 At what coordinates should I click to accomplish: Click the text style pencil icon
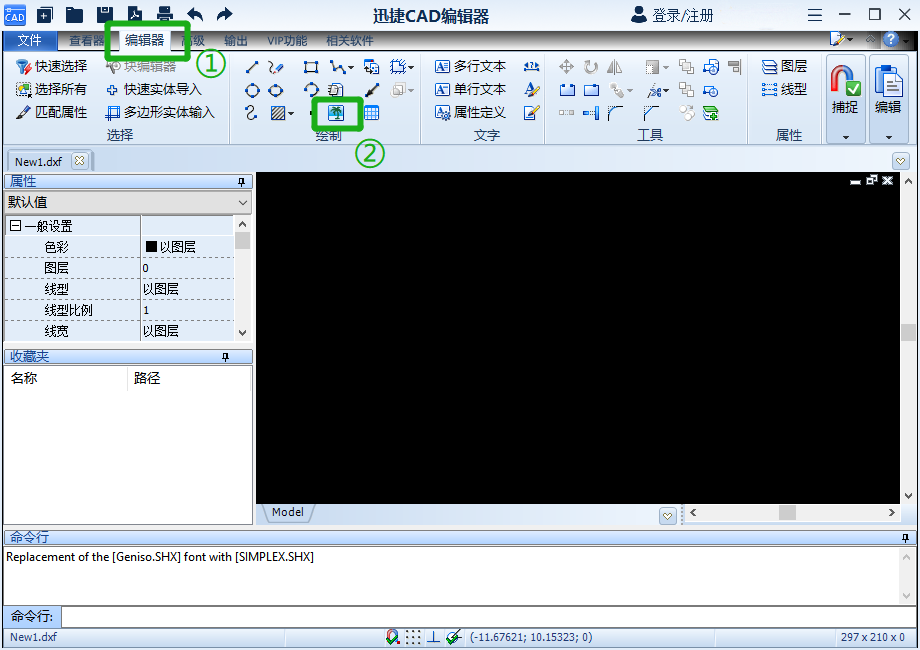(532, 89)
